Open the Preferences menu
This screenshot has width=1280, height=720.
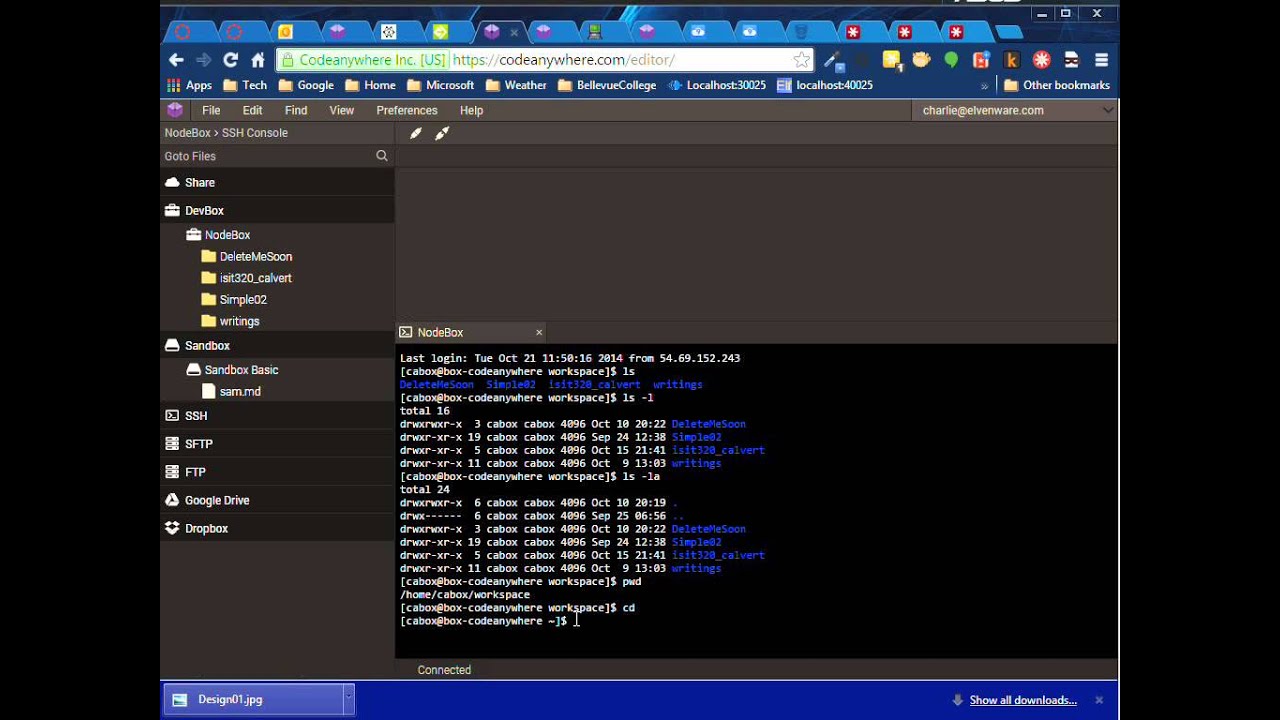(x=407, y=110)
